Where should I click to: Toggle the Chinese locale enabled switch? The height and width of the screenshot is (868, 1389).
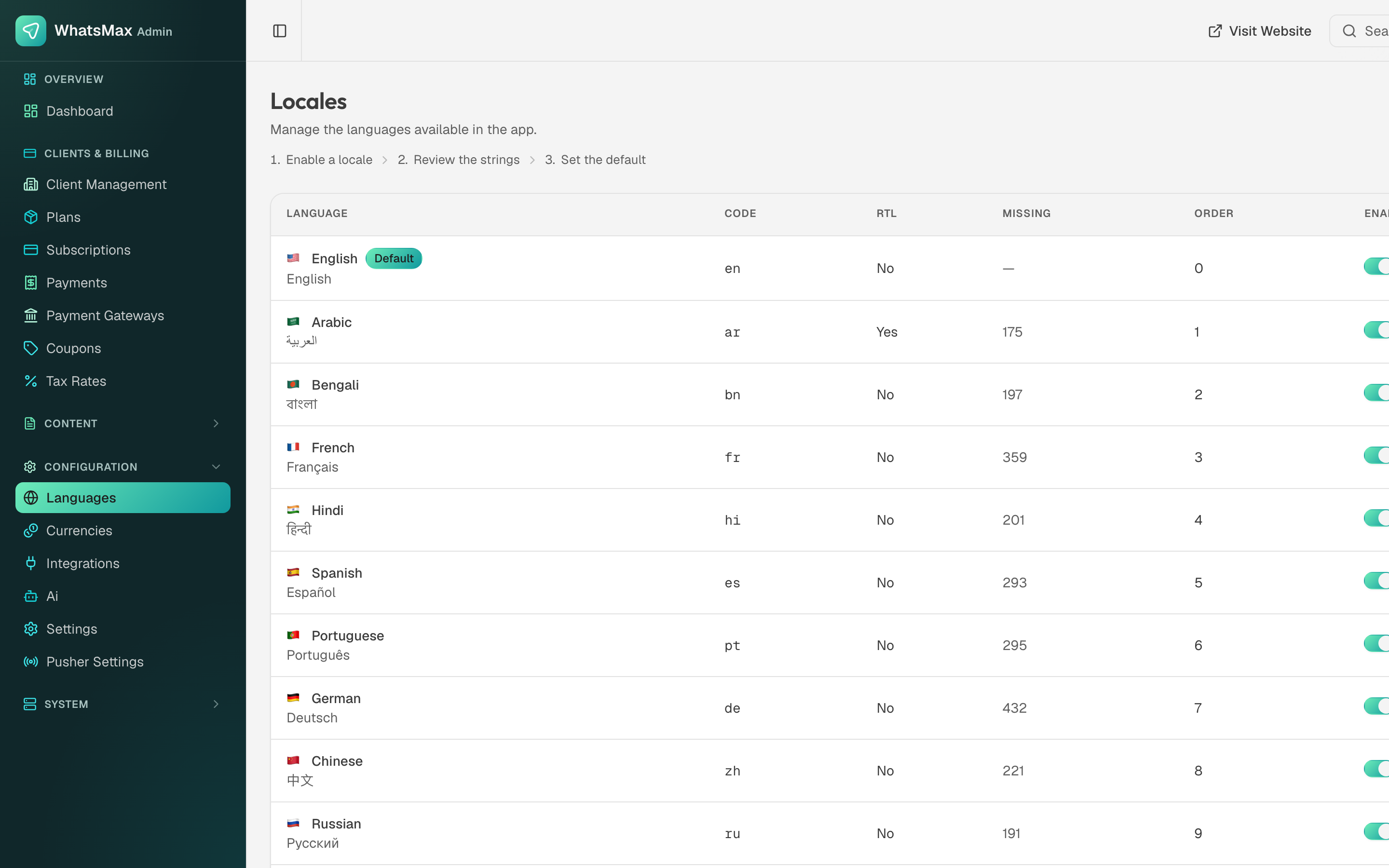click(x=1376, y=768)
